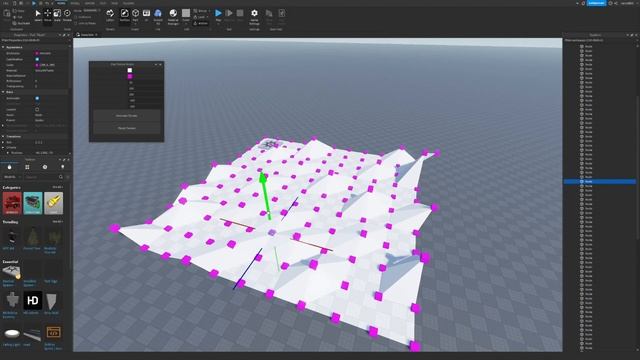Open the UI tool in the ribbon
This screenshot has height=360, width=640.
[x=146, y=15]
